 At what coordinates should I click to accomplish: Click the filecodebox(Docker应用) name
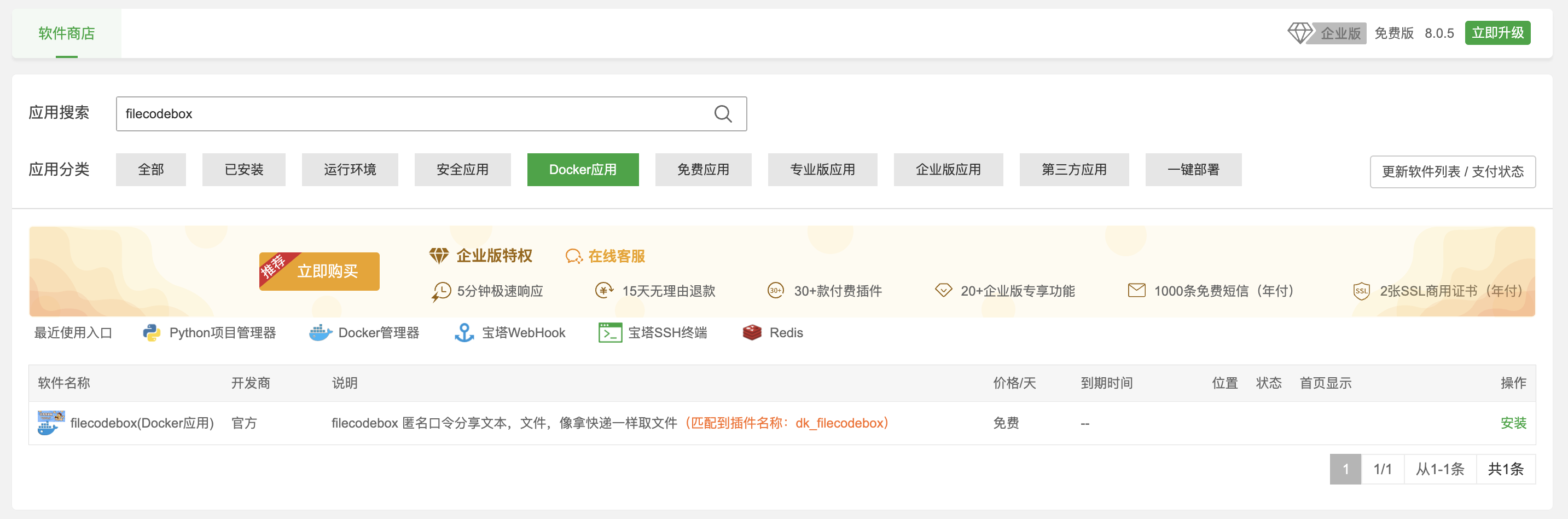click(x=142, y=423)
